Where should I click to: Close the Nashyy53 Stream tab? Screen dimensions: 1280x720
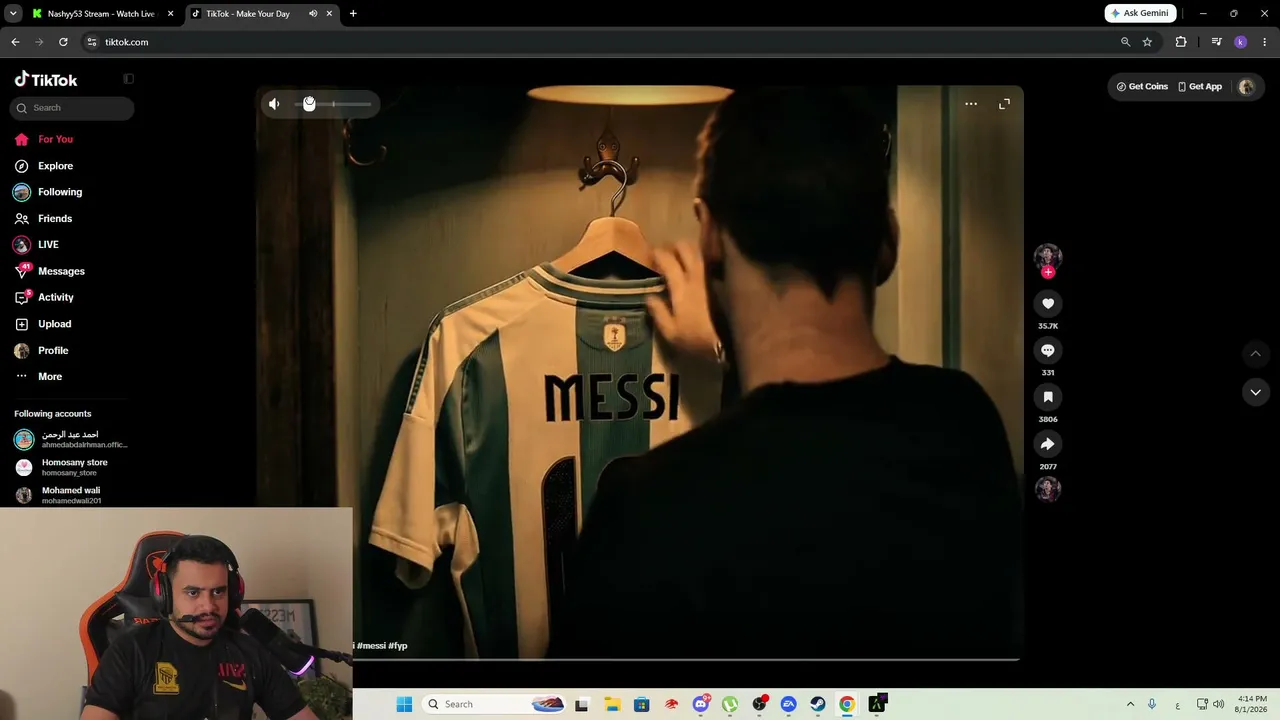(x=170, y=14)
